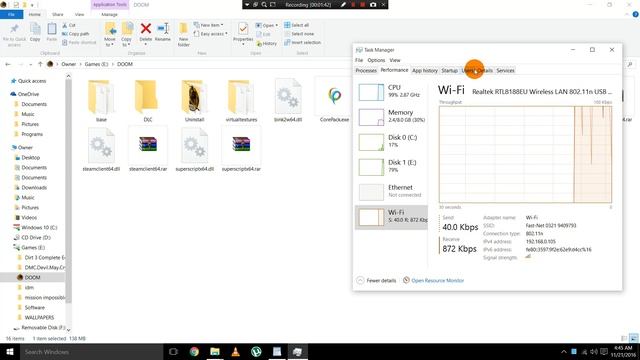Select Disk 0 (C:) in the performance list
The image size is (640, 360).
click(x=391, y=142)
